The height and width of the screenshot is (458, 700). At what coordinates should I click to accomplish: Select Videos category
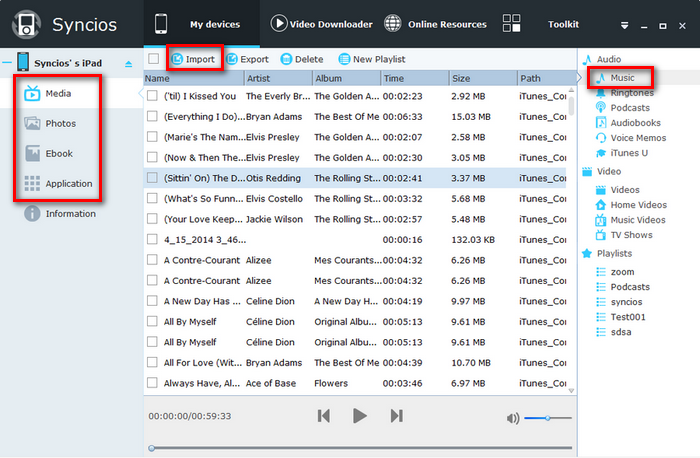pos(617,190)
